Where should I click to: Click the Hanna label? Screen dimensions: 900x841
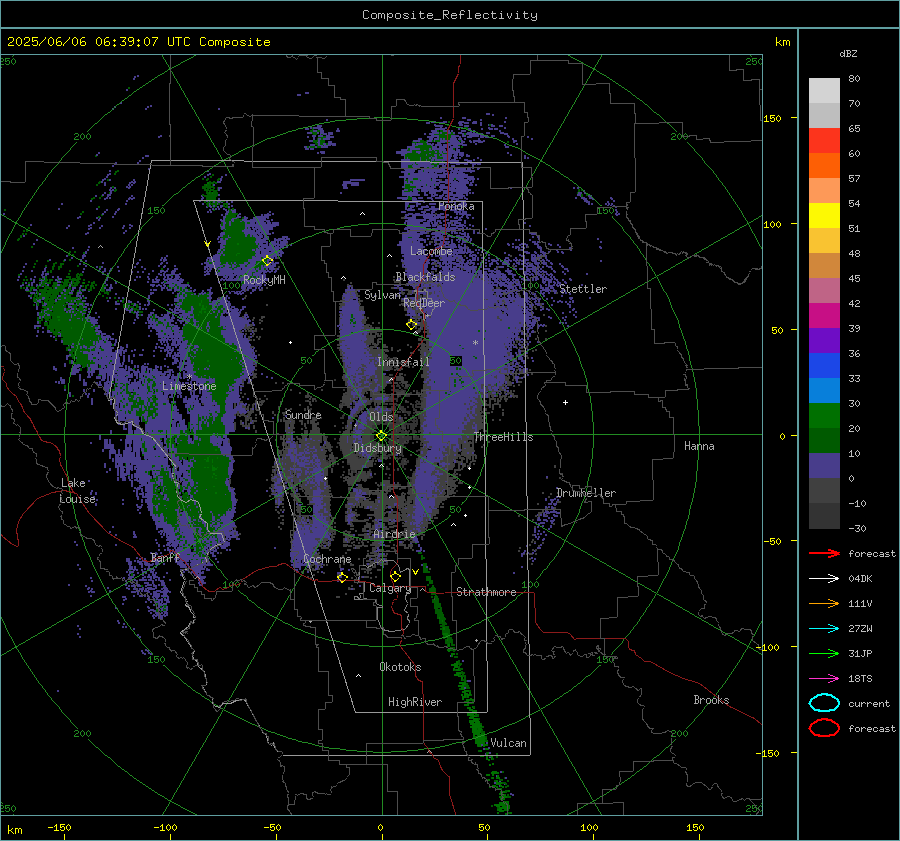point(699,446)
